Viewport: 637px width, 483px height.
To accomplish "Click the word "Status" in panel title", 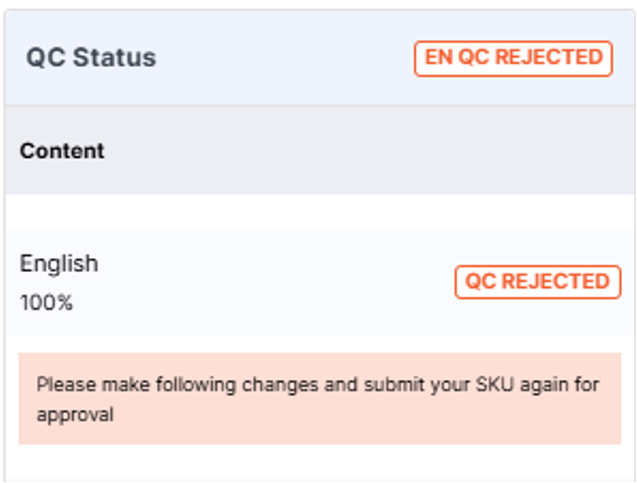I will (115, 57).
